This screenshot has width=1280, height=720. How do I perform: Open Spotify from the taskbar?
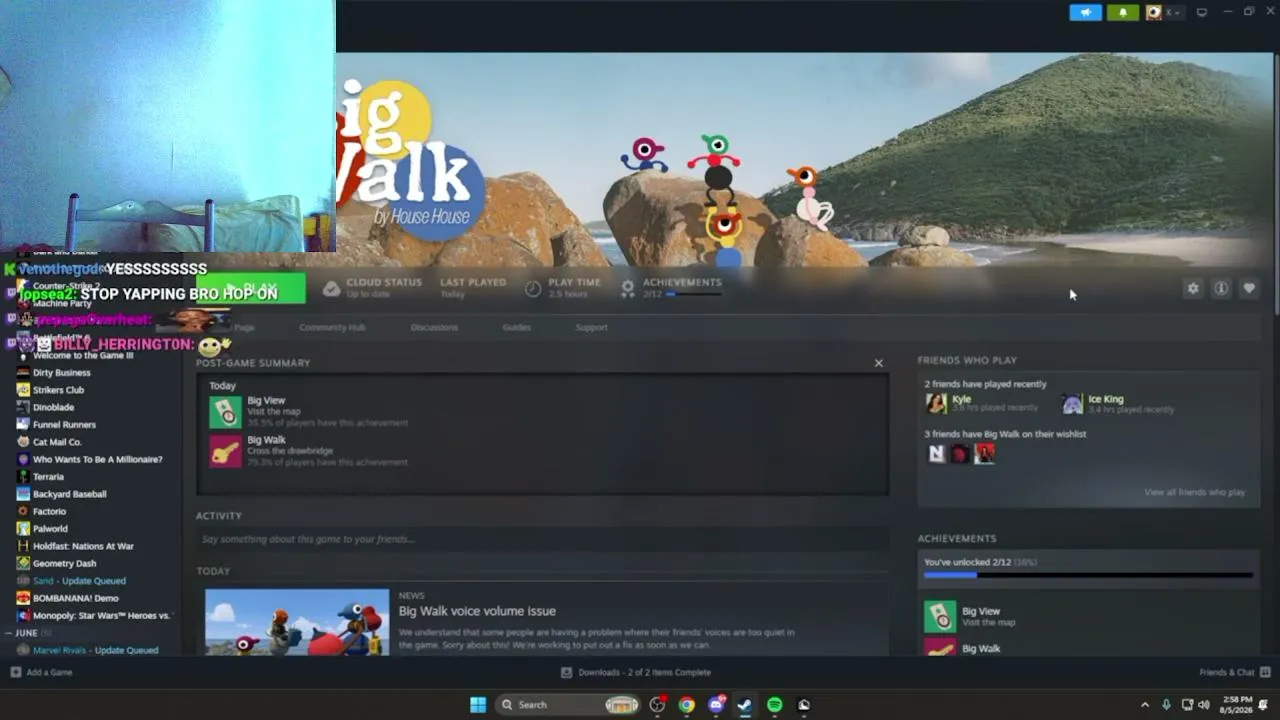pos(775,705)
